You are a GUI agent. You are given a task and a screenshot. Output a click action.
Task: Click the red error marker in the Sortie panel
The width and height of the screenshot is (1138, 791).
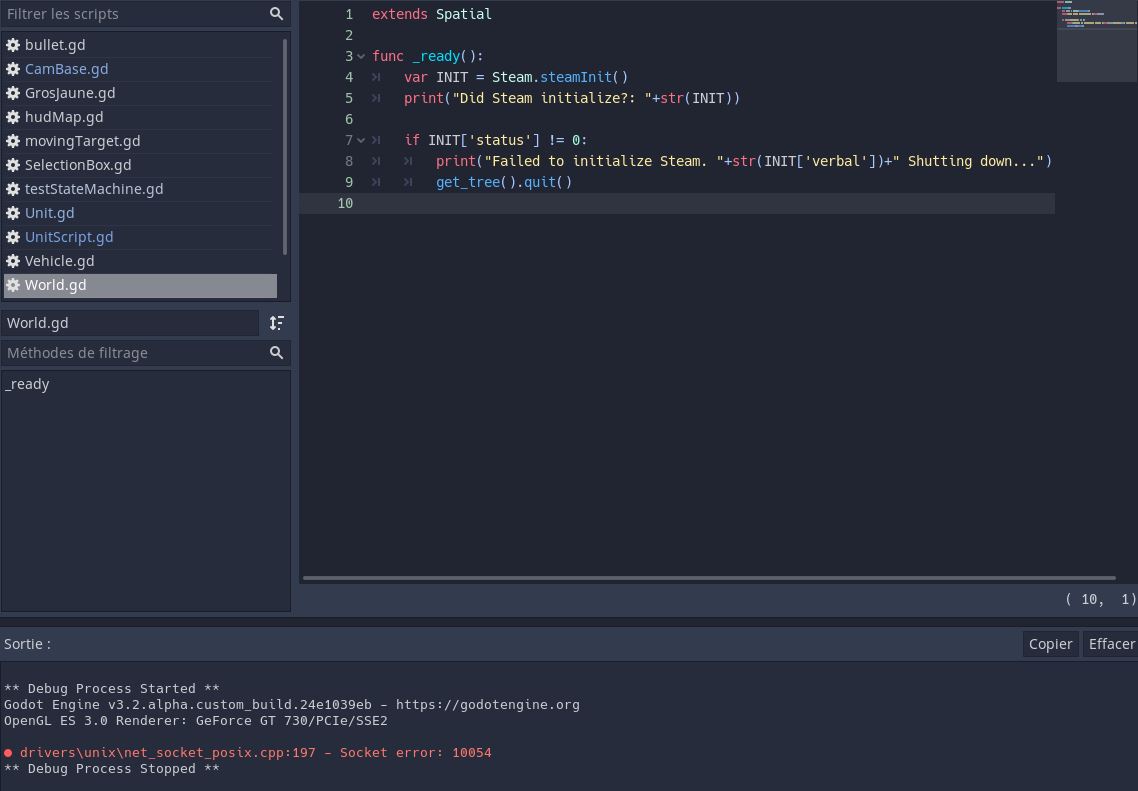(x=10, y=753)
